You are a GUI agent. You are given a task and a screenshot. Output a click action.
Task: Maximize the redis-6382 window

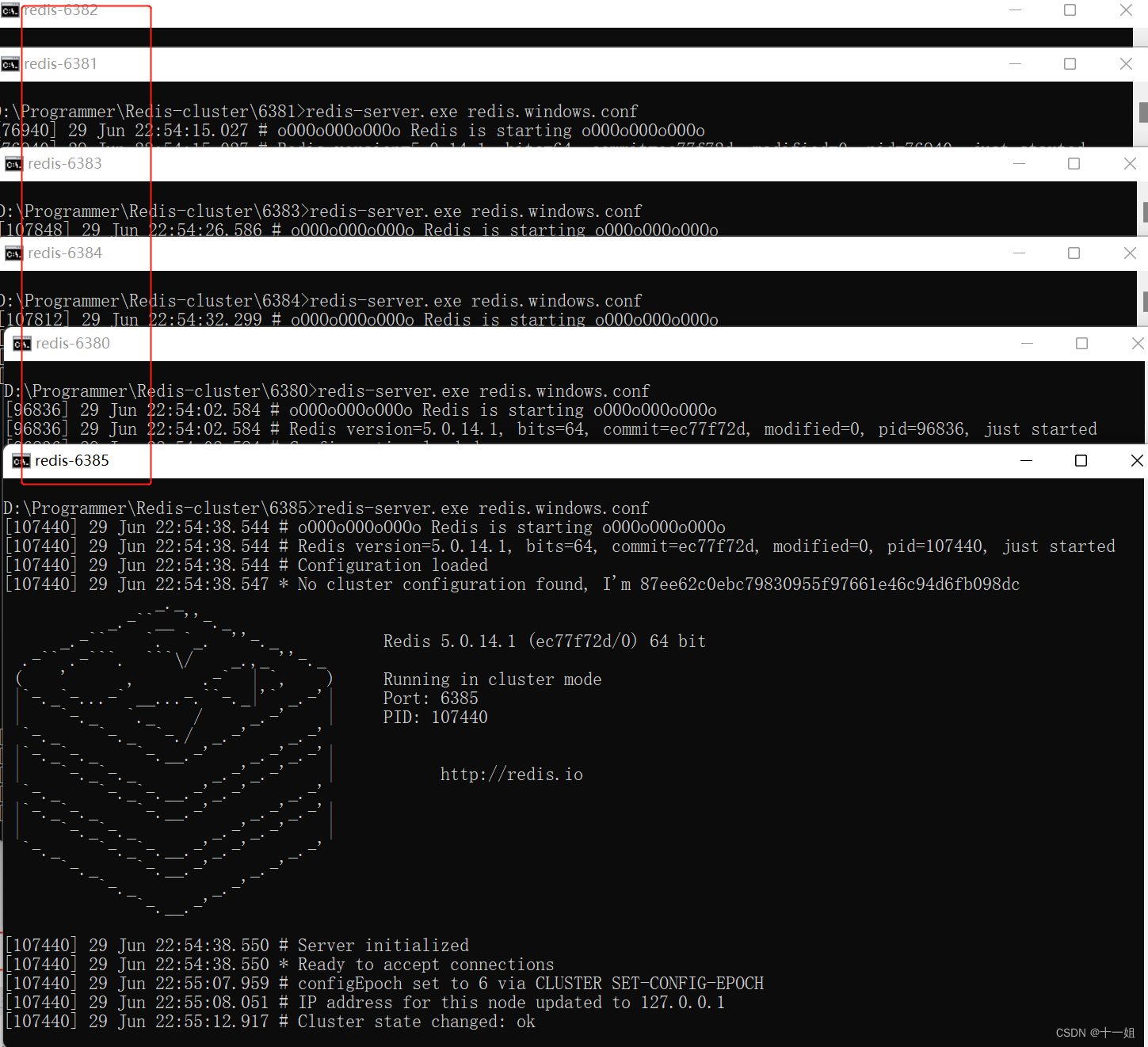[x=1070, y=10]
